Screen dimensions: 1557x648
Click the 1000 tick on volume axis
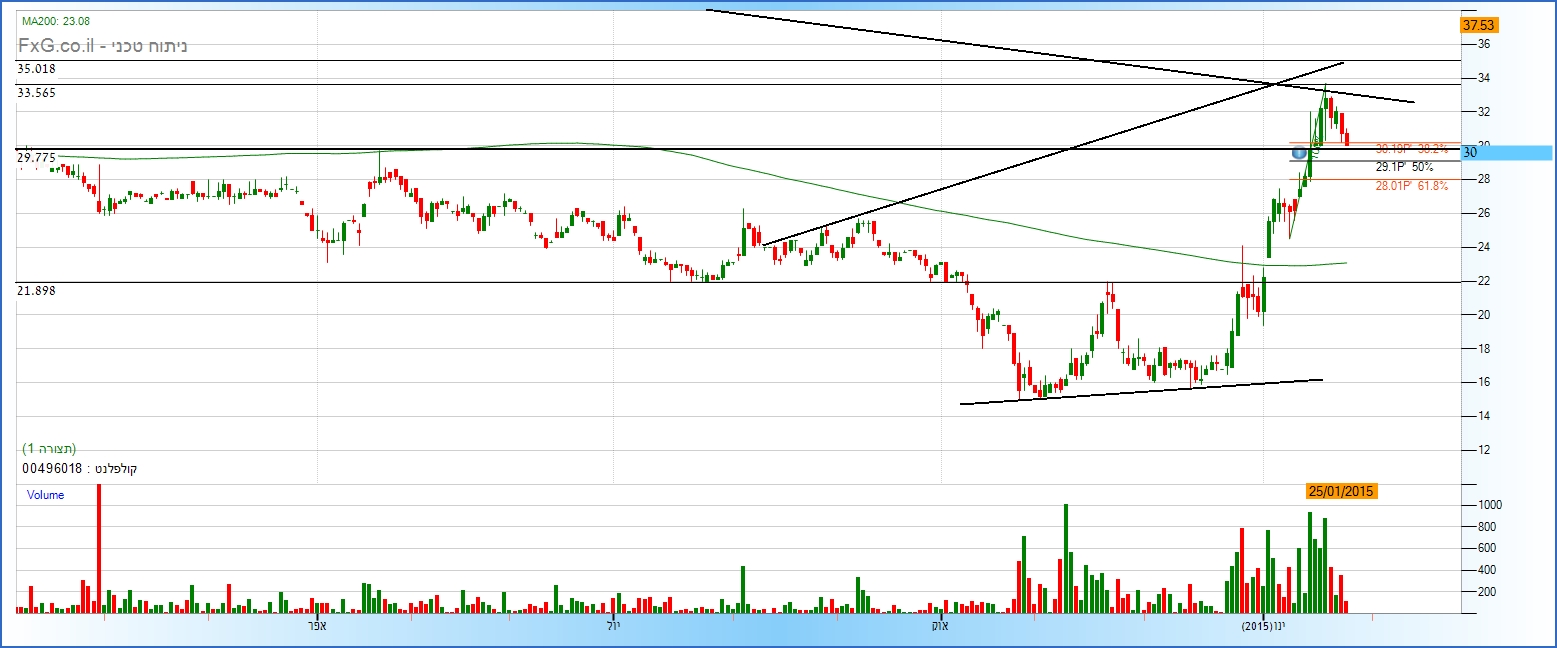pyautogui.click(x=1490, y=506)
